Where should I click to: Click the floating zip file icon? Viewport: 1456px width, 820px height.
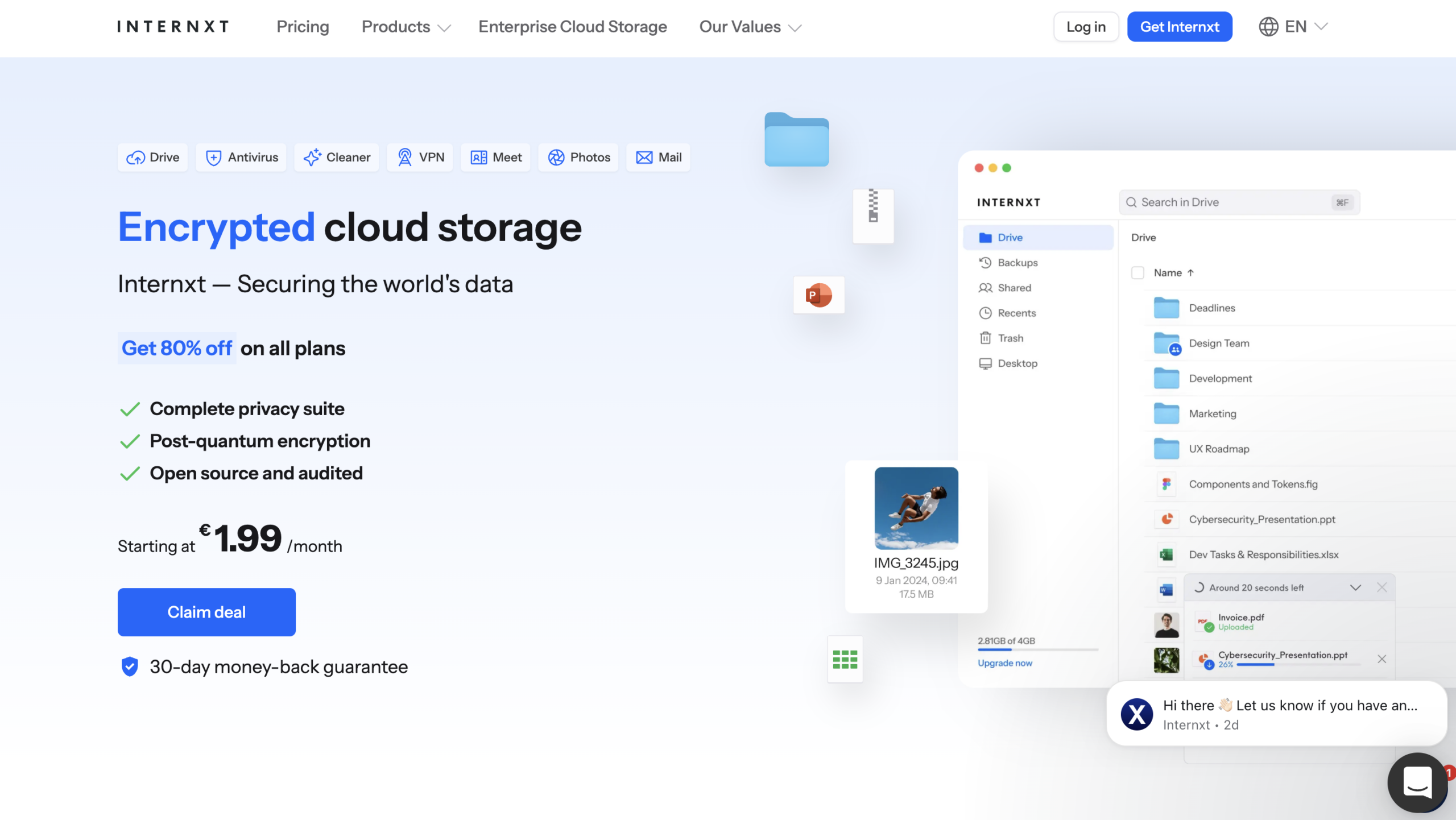pos(874,216)
